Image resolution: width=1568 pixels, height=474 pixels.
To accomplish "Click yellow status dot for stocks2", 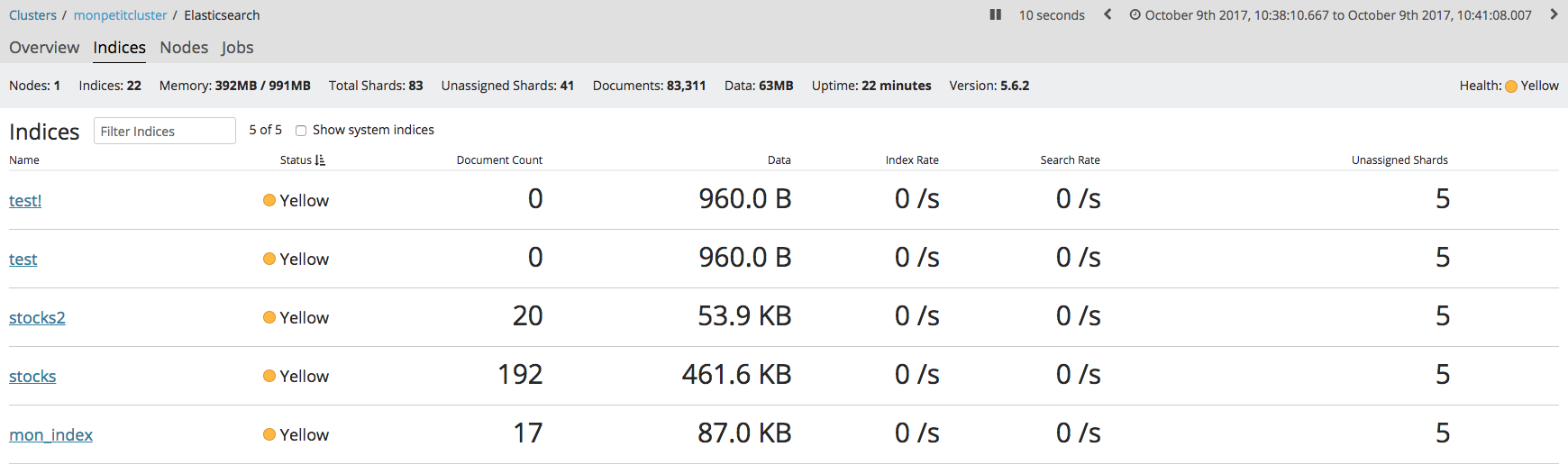I will coord(269,317).
